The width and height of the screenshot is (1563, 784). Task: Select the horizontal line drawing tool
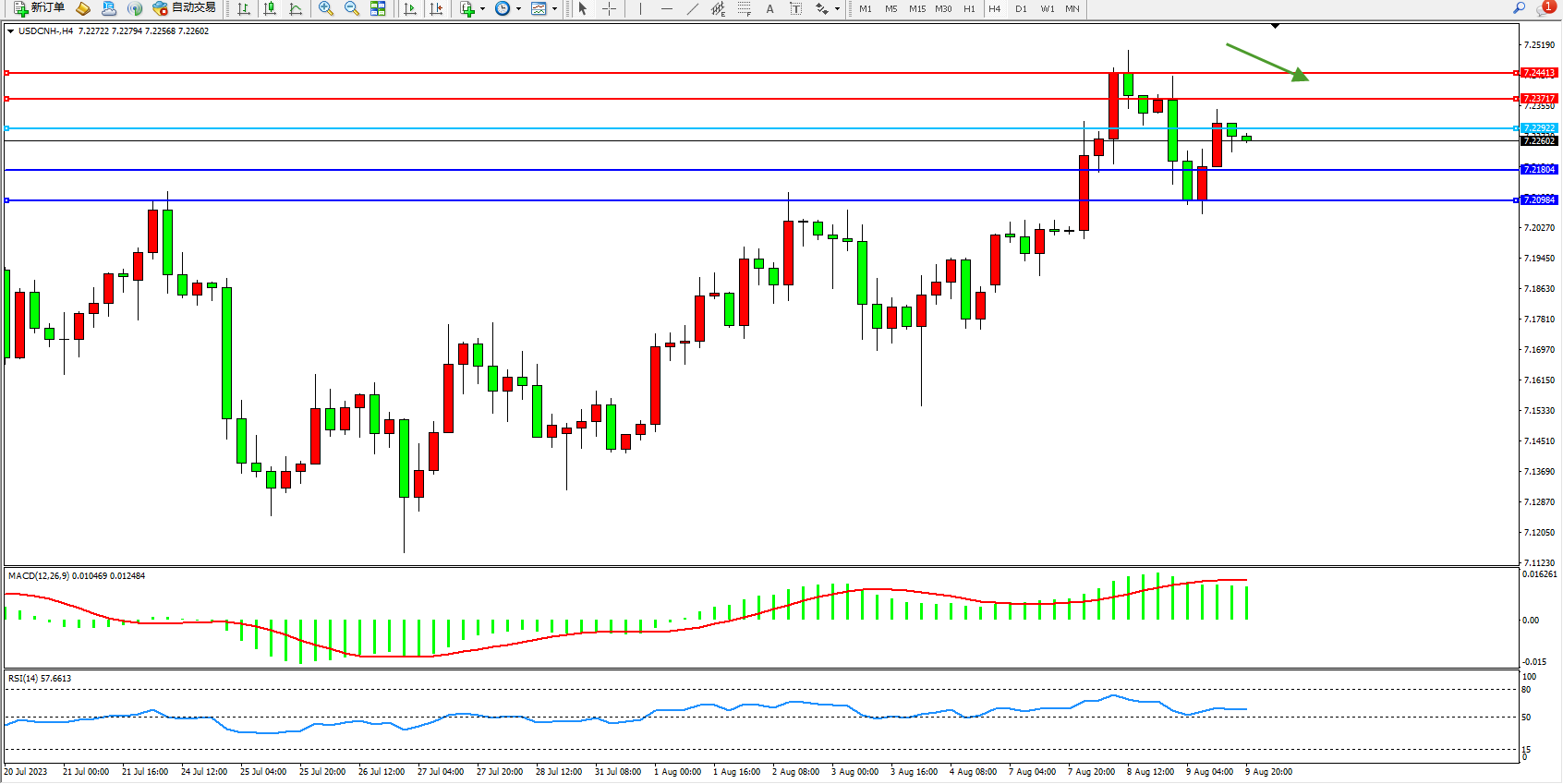pyautogui.click(x=666, y=8)
